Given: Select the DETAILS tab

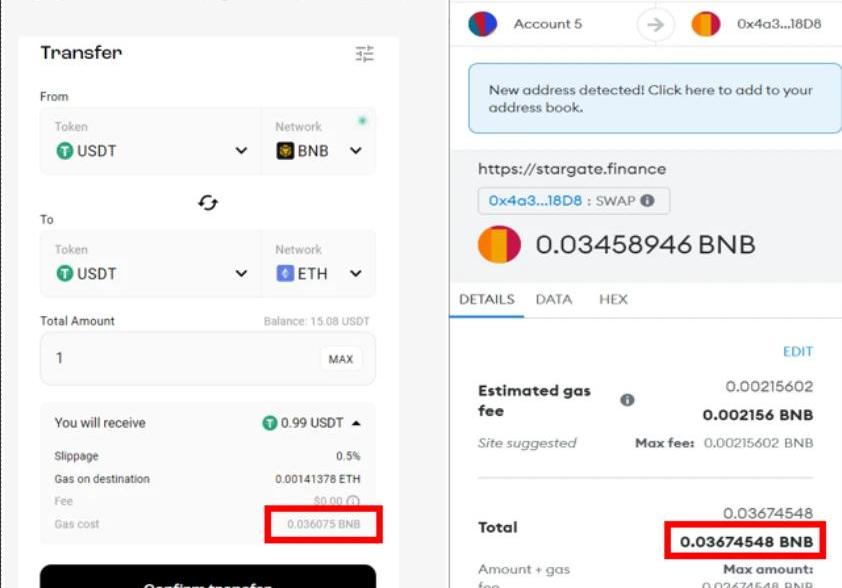Looking at the screenshot, I should [486, 299].
